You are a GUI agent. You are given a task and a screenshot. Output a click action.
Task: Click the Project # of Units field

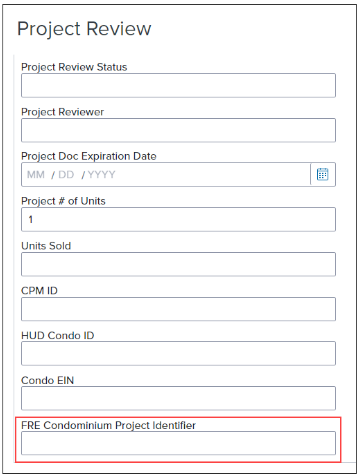(x=178, y=220)
